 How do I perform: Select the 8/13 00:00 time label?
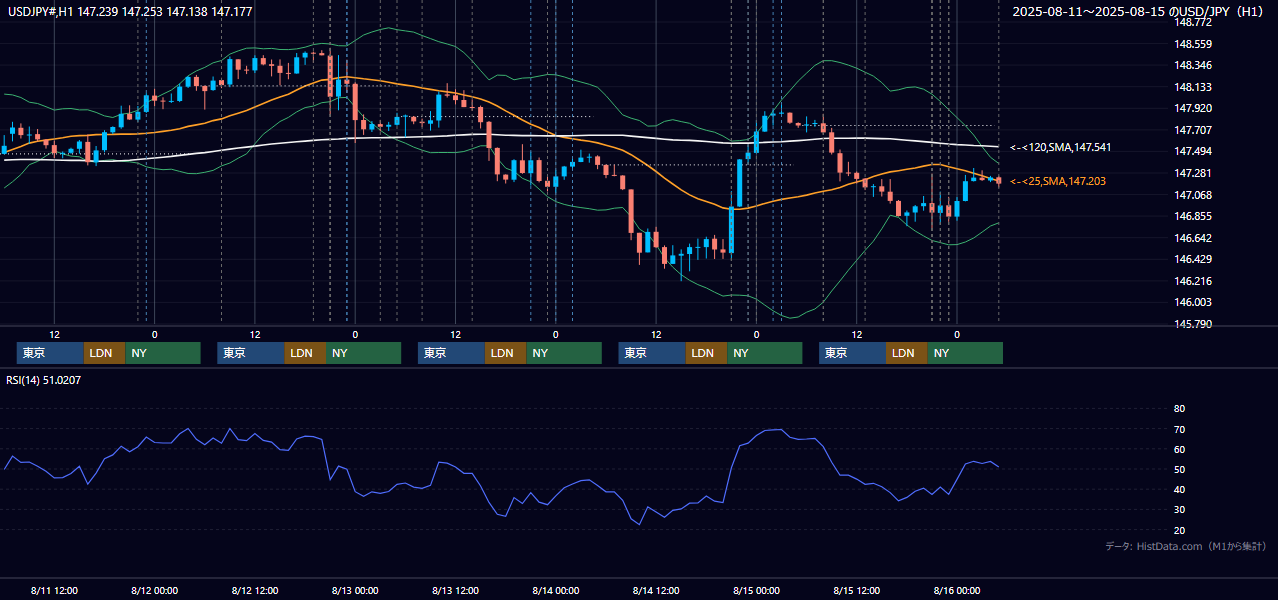[355, 590]
